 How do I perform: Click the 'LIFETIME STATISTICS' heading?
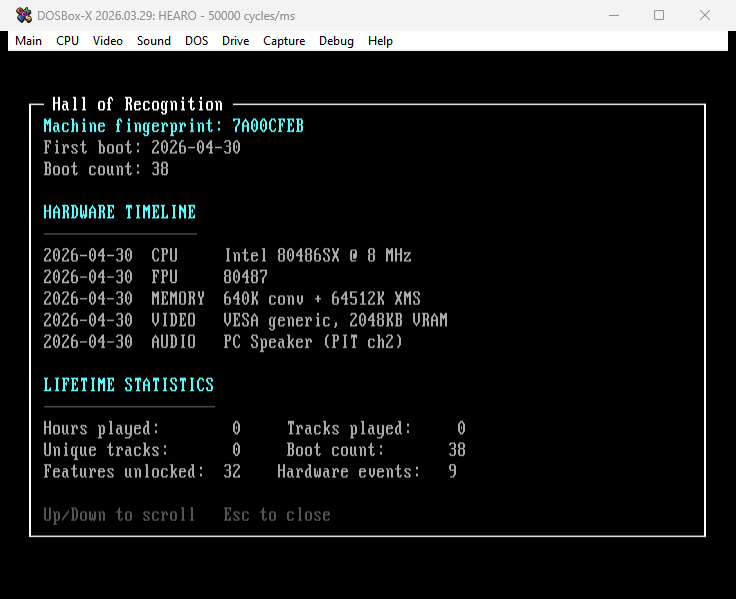129,385
